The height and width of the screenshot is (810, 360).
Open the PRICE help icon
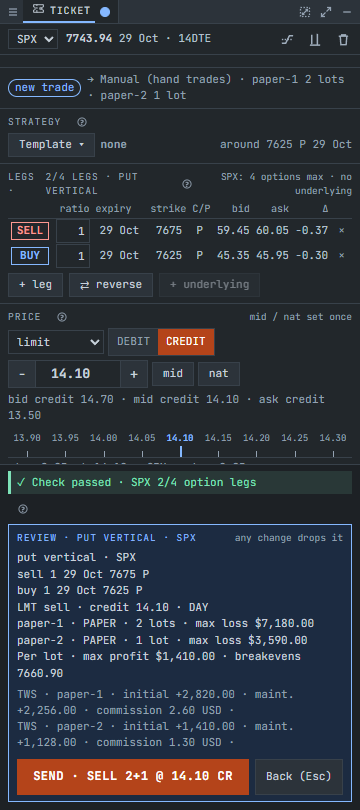62,317
